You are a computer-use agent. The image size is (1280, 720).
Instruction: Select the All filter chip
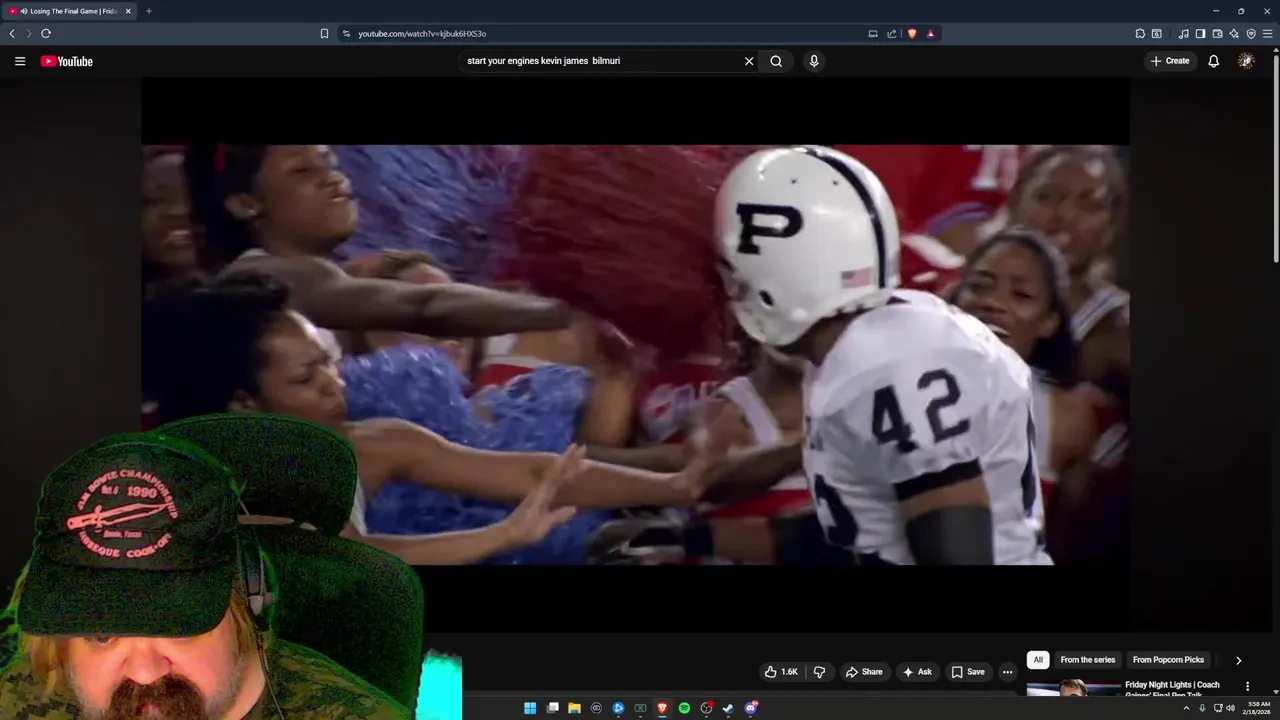[x=1038, y=660]
